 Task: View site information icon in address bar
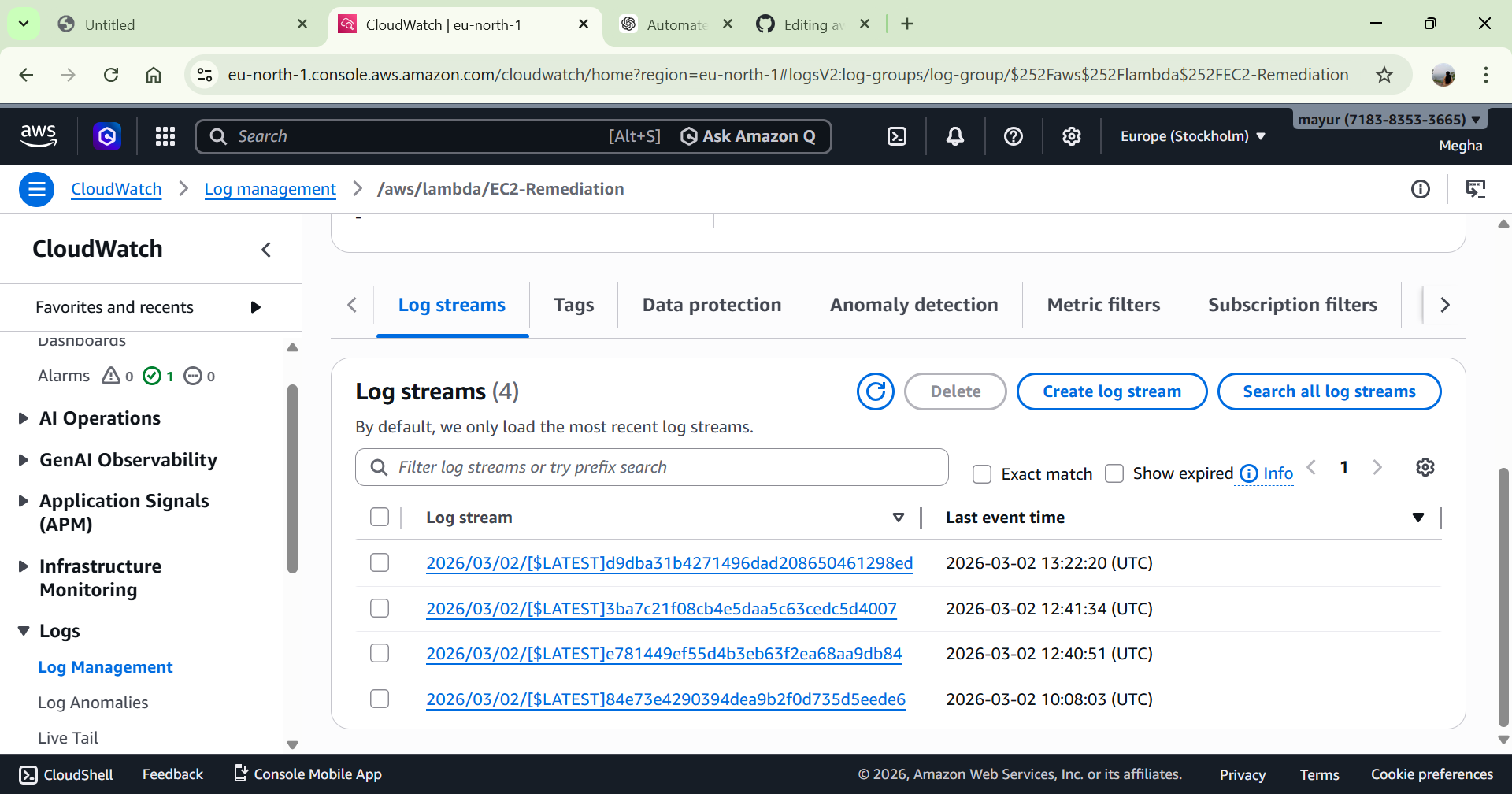[x=205, y=75]
